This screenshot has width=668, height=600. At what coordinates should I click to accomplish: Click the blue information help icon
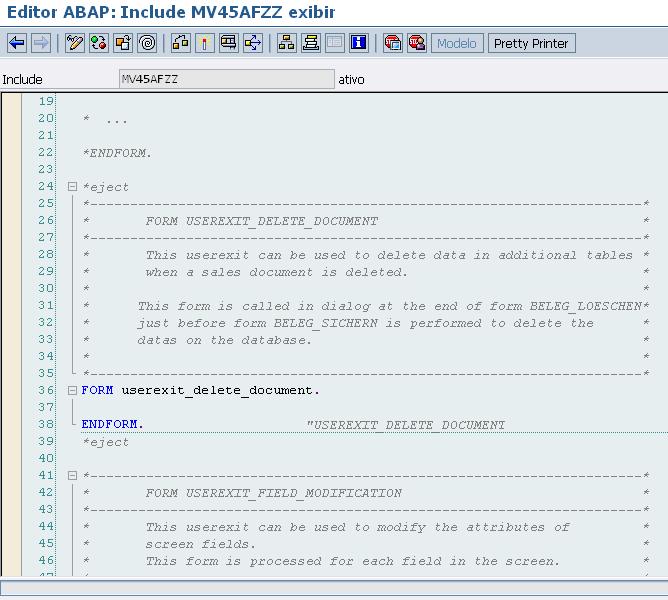pyautogui.click(x=358, y=43)
